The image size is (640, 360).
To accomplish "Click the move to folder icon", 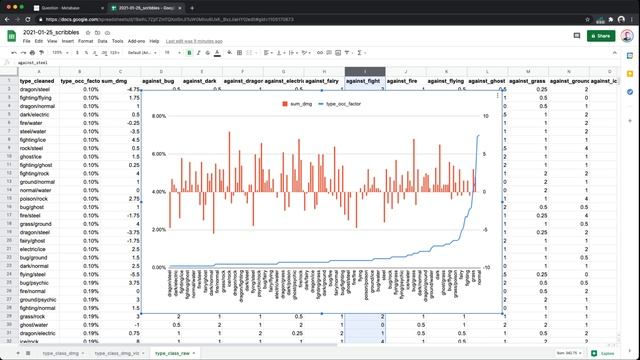I will tap(98, 33).
